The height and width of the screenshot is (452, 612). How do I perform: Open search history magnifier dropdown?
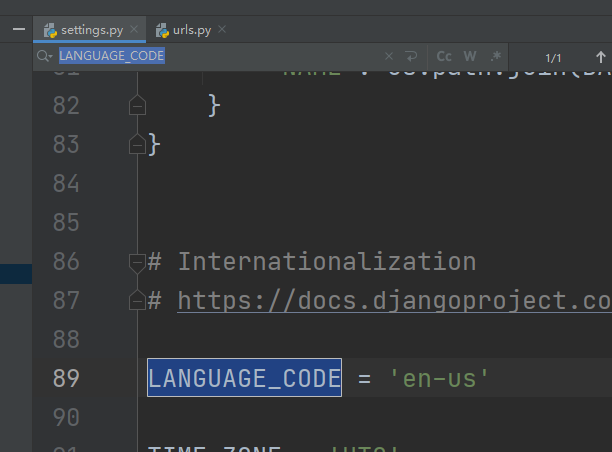pos(44,56)
